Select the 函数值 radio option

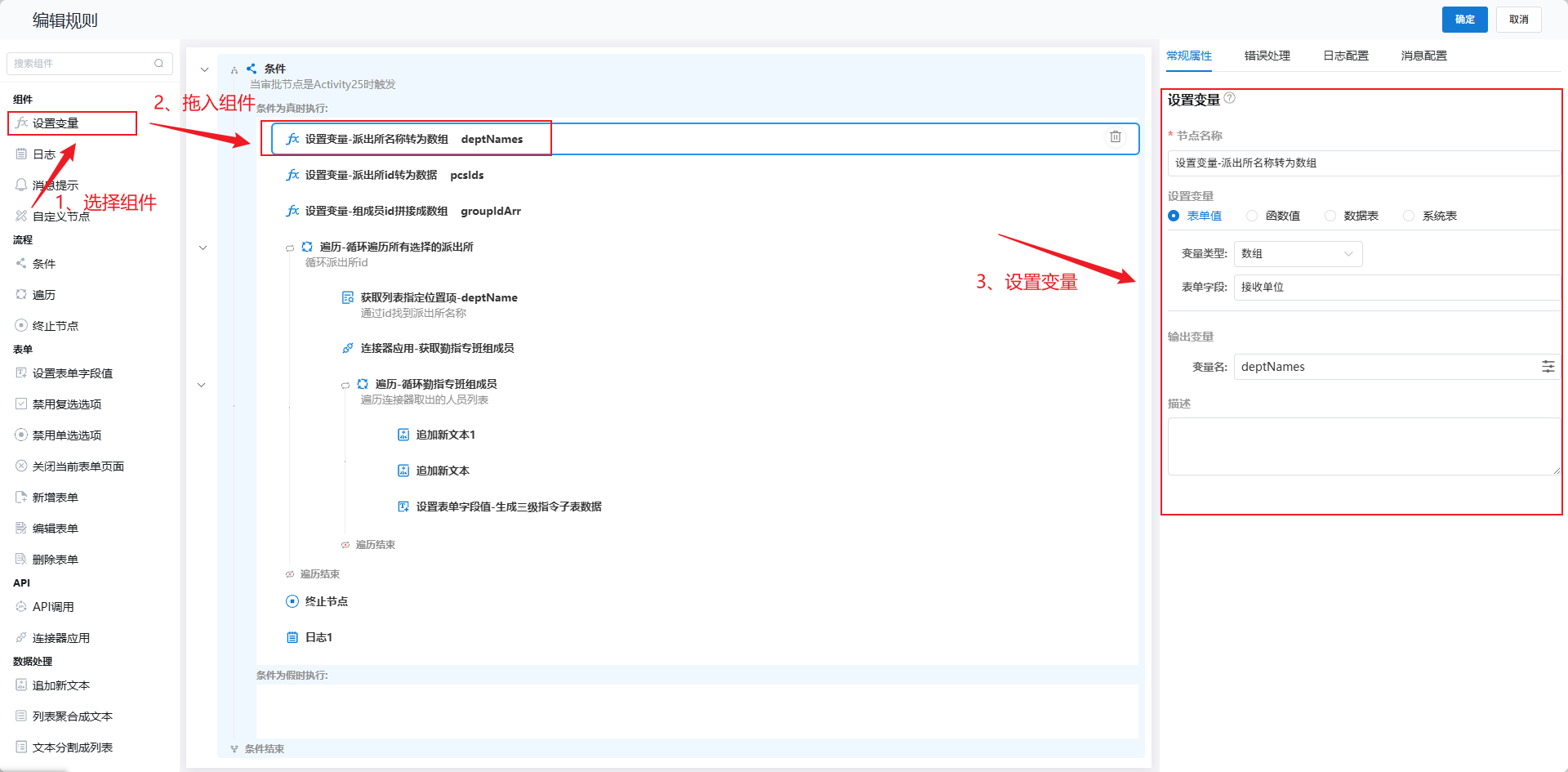(x=1252, y=216)
